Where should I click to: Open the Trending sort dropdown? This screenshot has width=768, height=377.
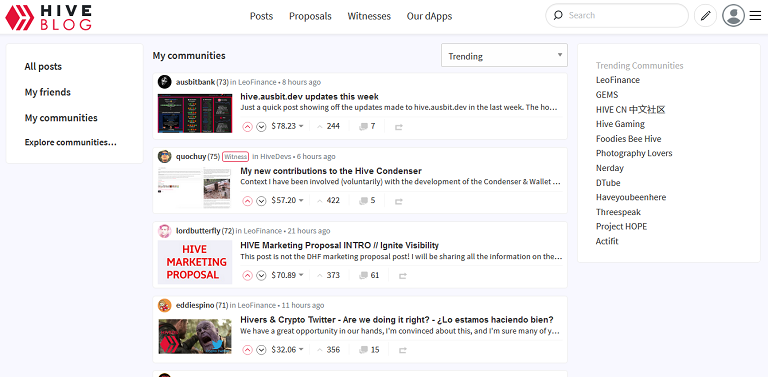point(504,55)
